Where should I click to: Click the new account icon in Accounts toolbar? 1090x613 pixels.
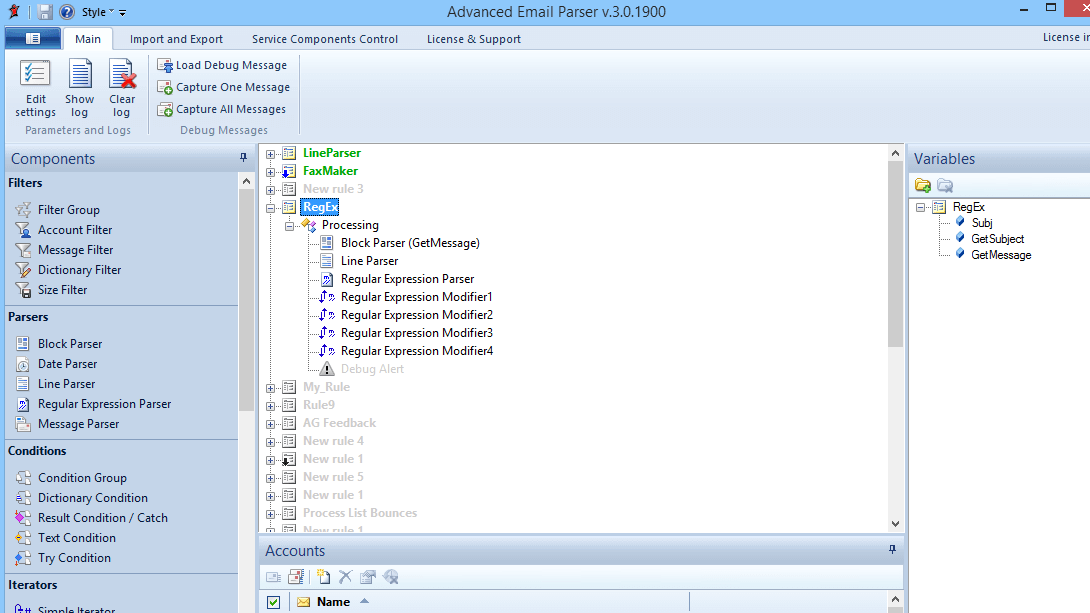(323, 577)
